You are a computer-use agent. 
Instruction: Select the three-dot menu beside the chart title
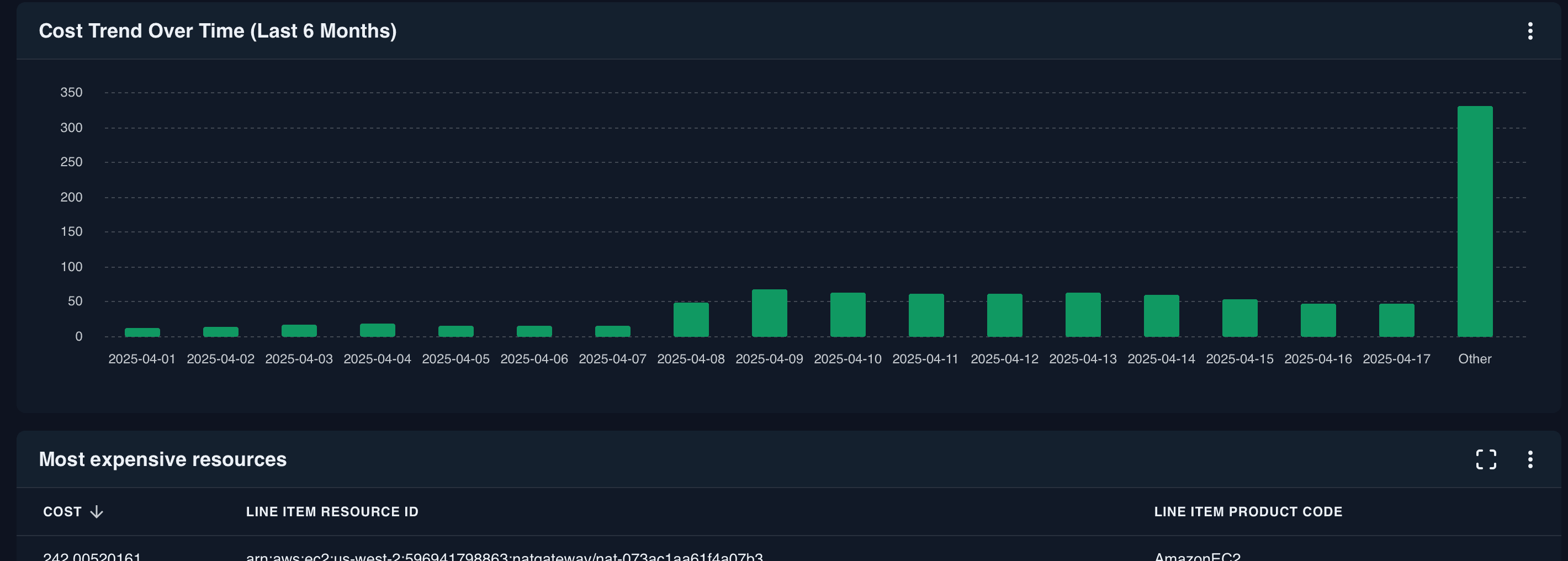[1531, 32]
